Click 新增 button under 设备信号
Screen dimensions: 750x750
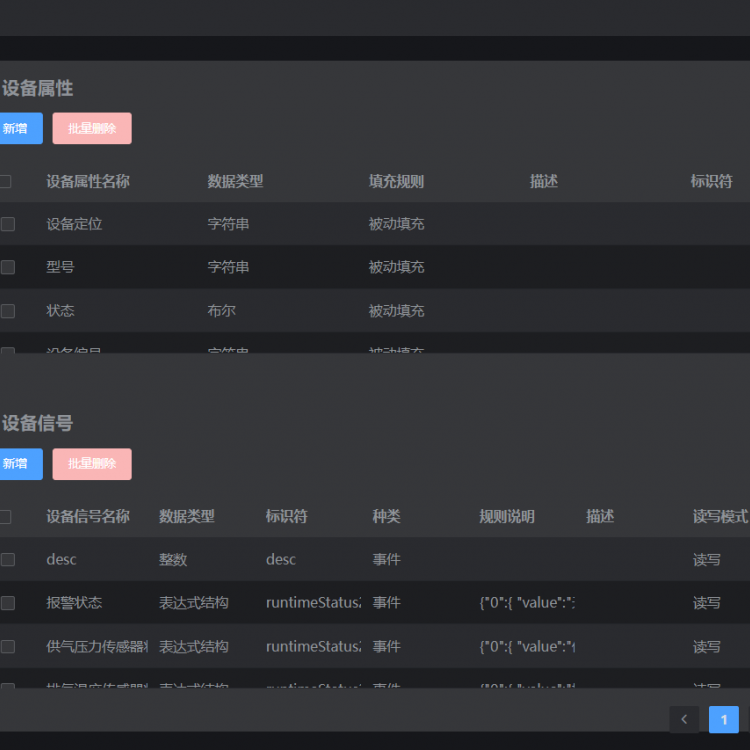[17, 464]
